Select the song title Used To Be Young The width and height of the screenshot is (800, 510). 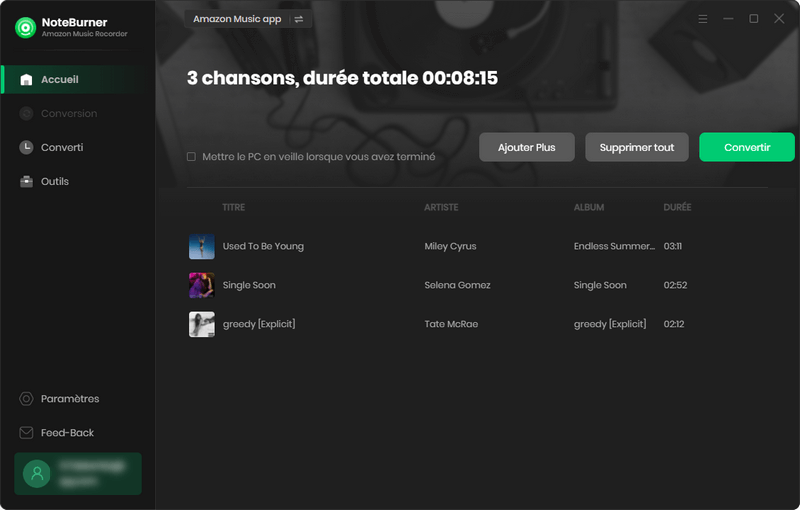pos(263,246)
